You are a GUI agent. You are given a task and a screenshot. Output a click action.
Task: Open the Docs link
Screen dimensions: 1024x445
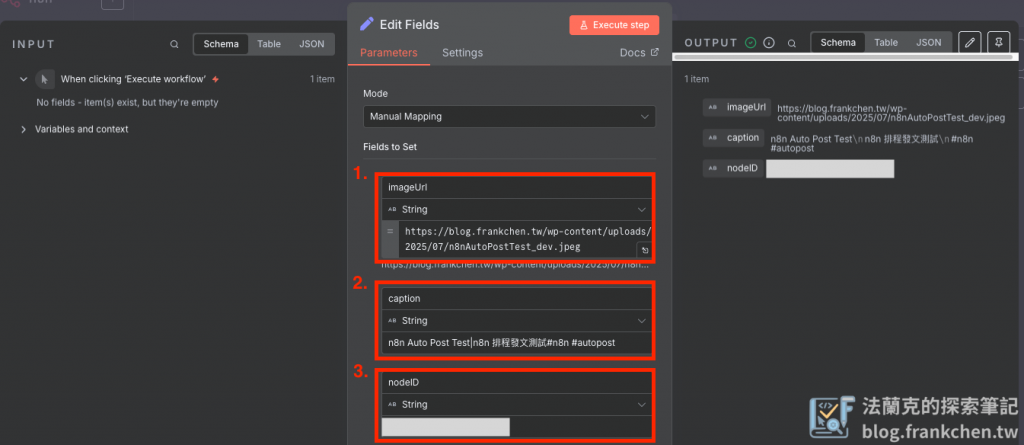pos(639,53)
